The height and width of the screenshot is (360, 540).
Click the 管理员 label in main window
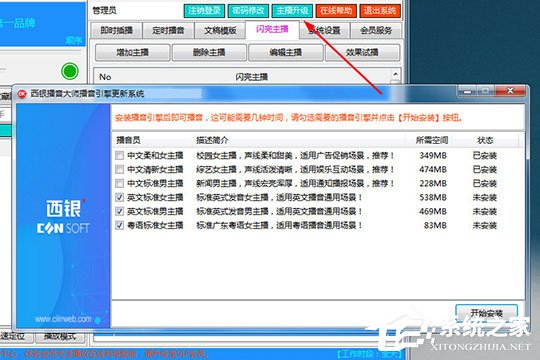(x=105, y=11)
